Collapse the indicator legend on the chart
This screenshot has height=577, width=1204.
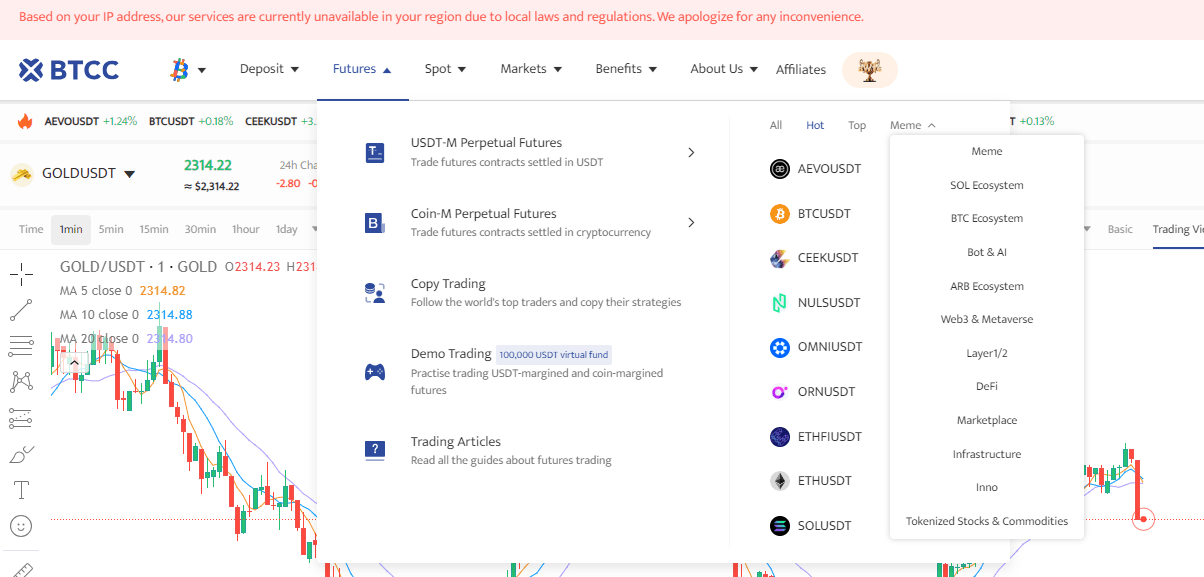[x=73, y=364]
